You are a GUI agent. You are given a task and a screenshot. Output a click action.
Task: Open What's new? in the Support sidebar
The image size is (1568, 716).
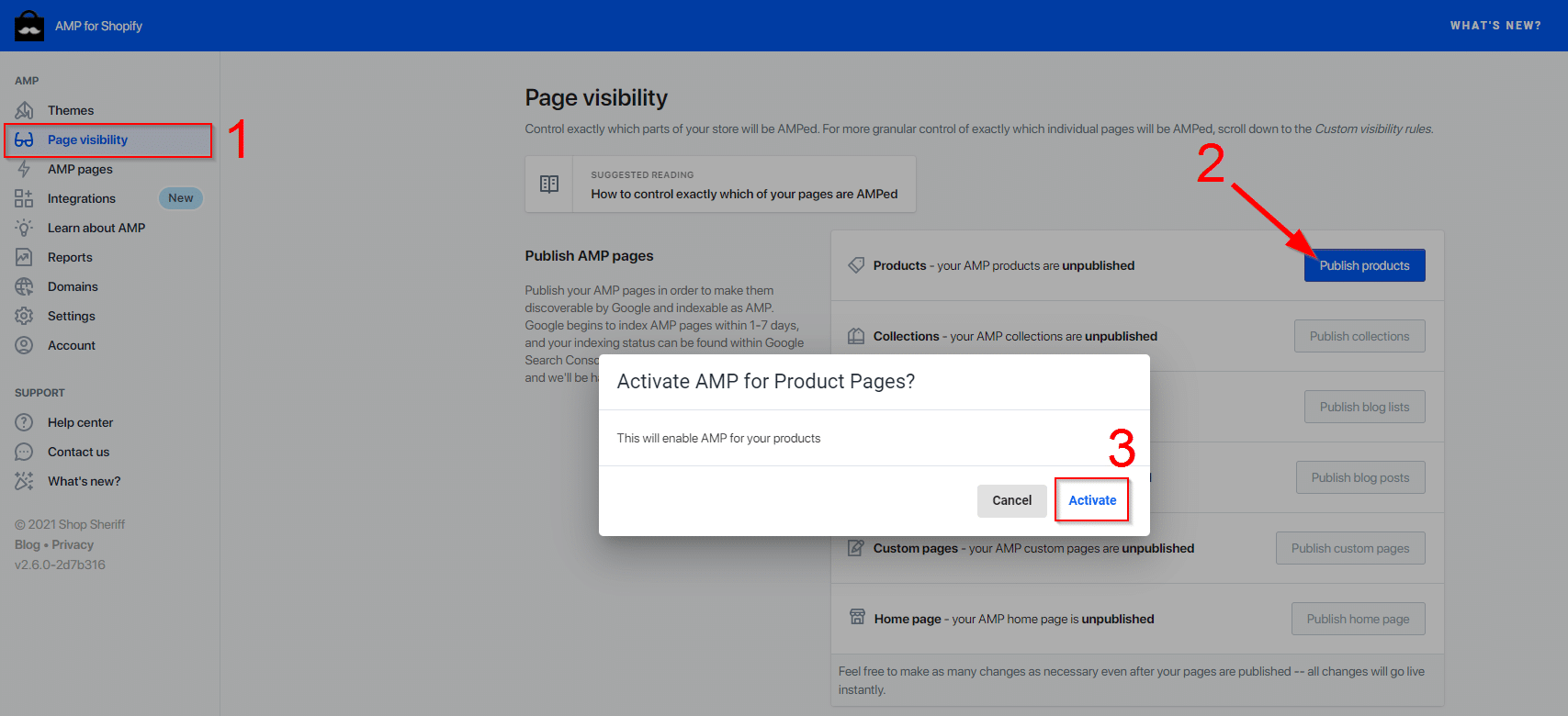(84, 481)
